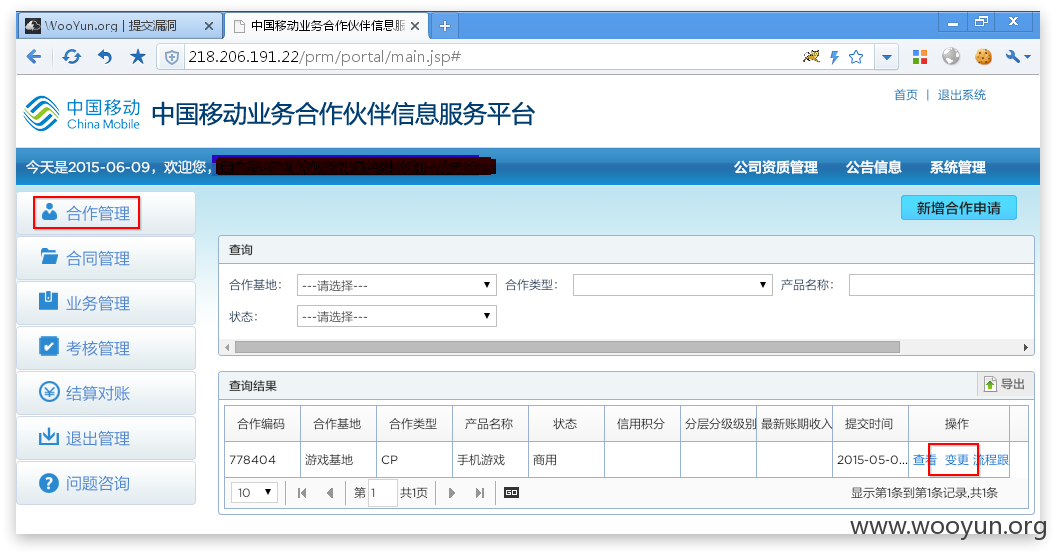Open the wrench settings menu
Image resolution: width=1056 pixels, height=555 pixels.
tap(1018, 57)
